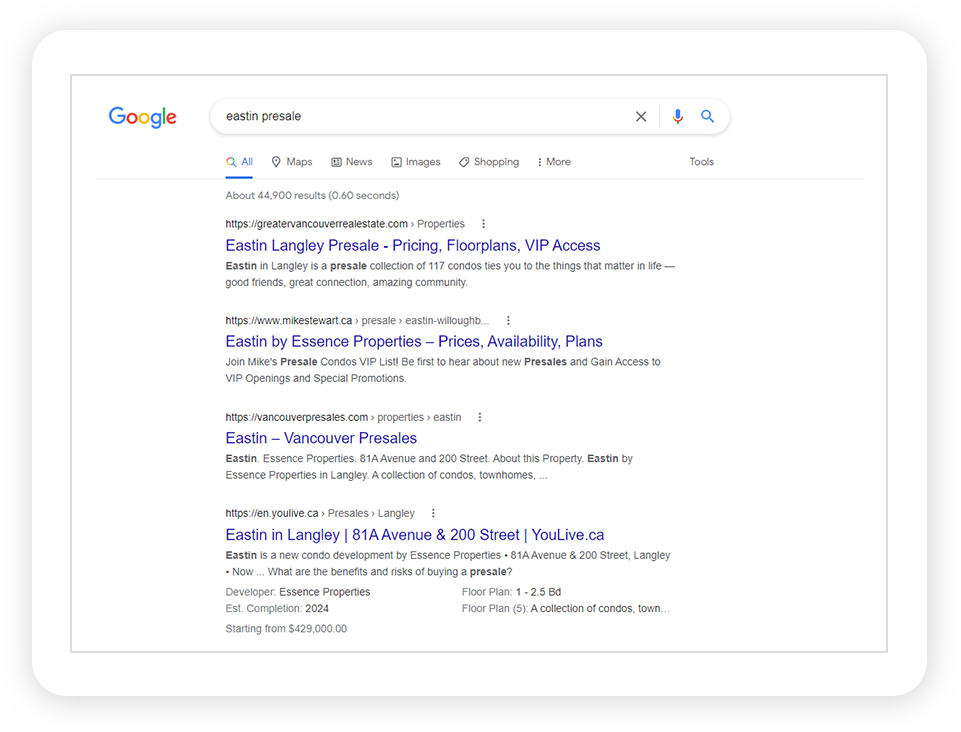Open 'Eastin Langley Presale - Pricing, Floorplans' link
This screenshot has width=961, height=732.
413,245
